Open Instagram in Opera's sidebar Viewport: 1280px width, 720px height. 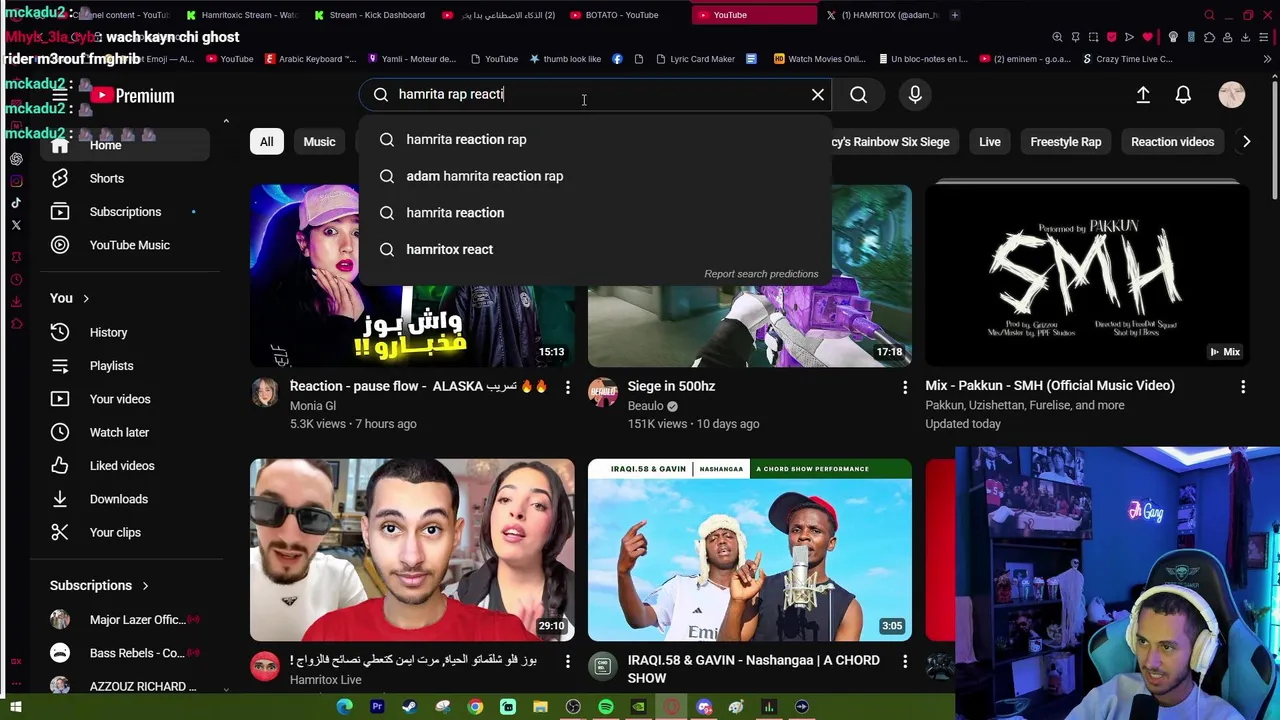tap(16, 181)
